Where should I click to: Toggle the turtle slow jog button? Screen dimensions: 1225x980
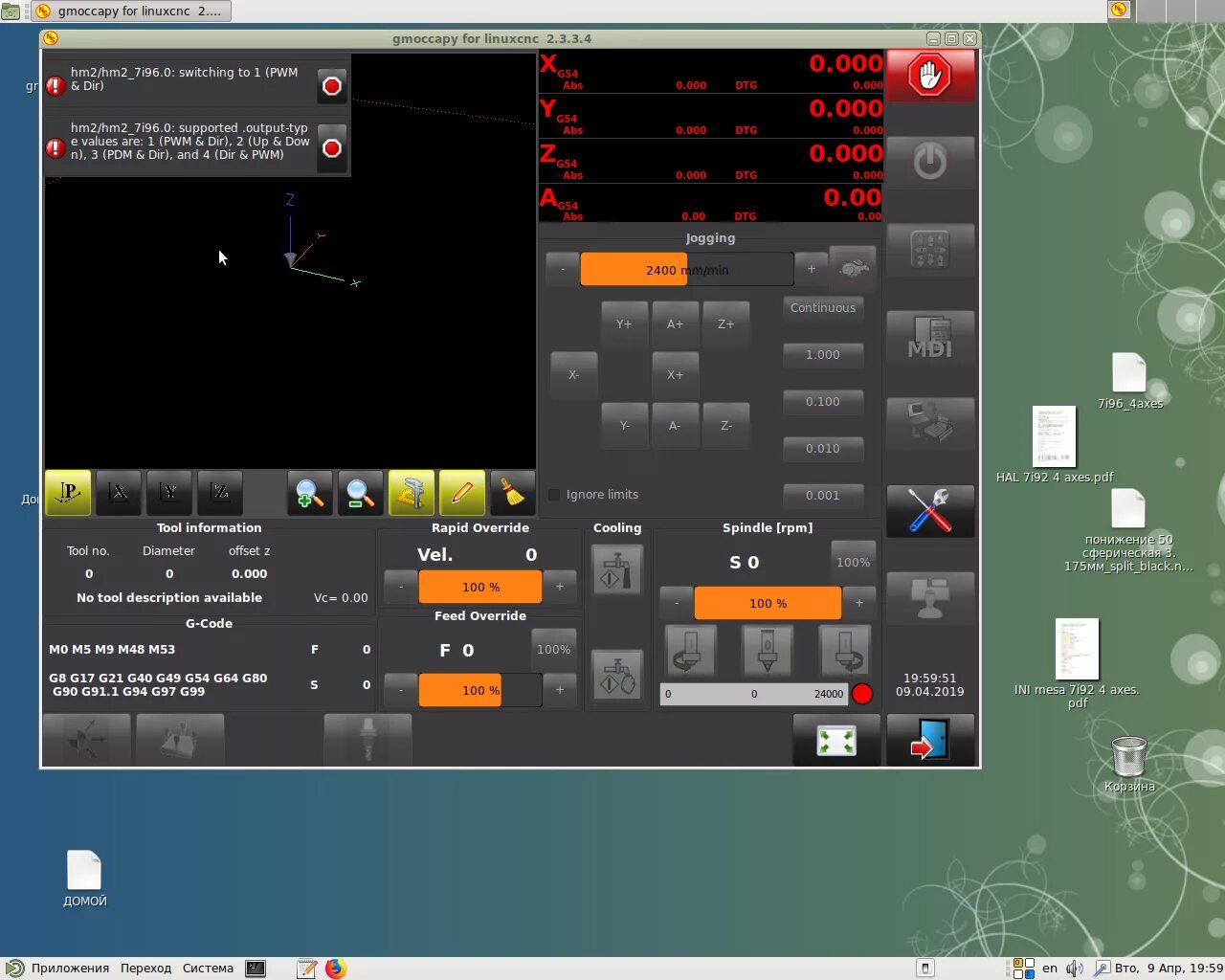click(853, 269)
